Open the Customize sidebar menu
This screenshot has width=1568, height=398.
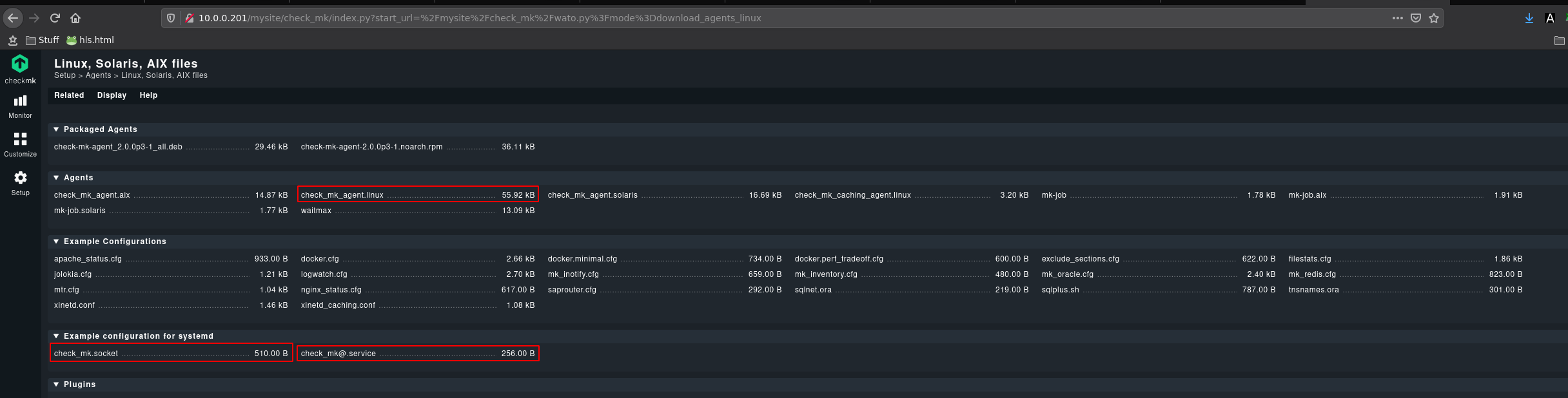click(20, 146)
